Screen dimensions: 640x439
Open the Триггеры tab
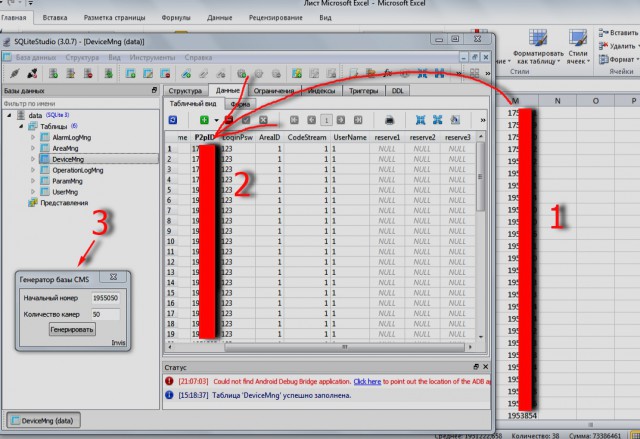(x=363, y=91)
